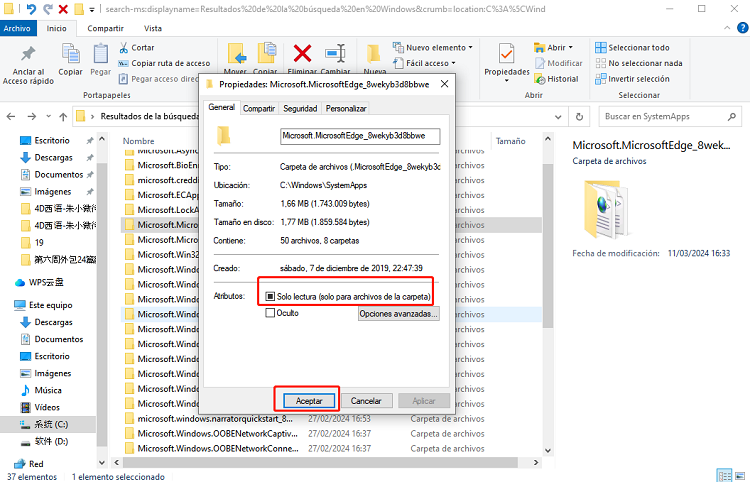
Task: Select WPS cloud item in sidebar
Action: click(x=39, y=282)
